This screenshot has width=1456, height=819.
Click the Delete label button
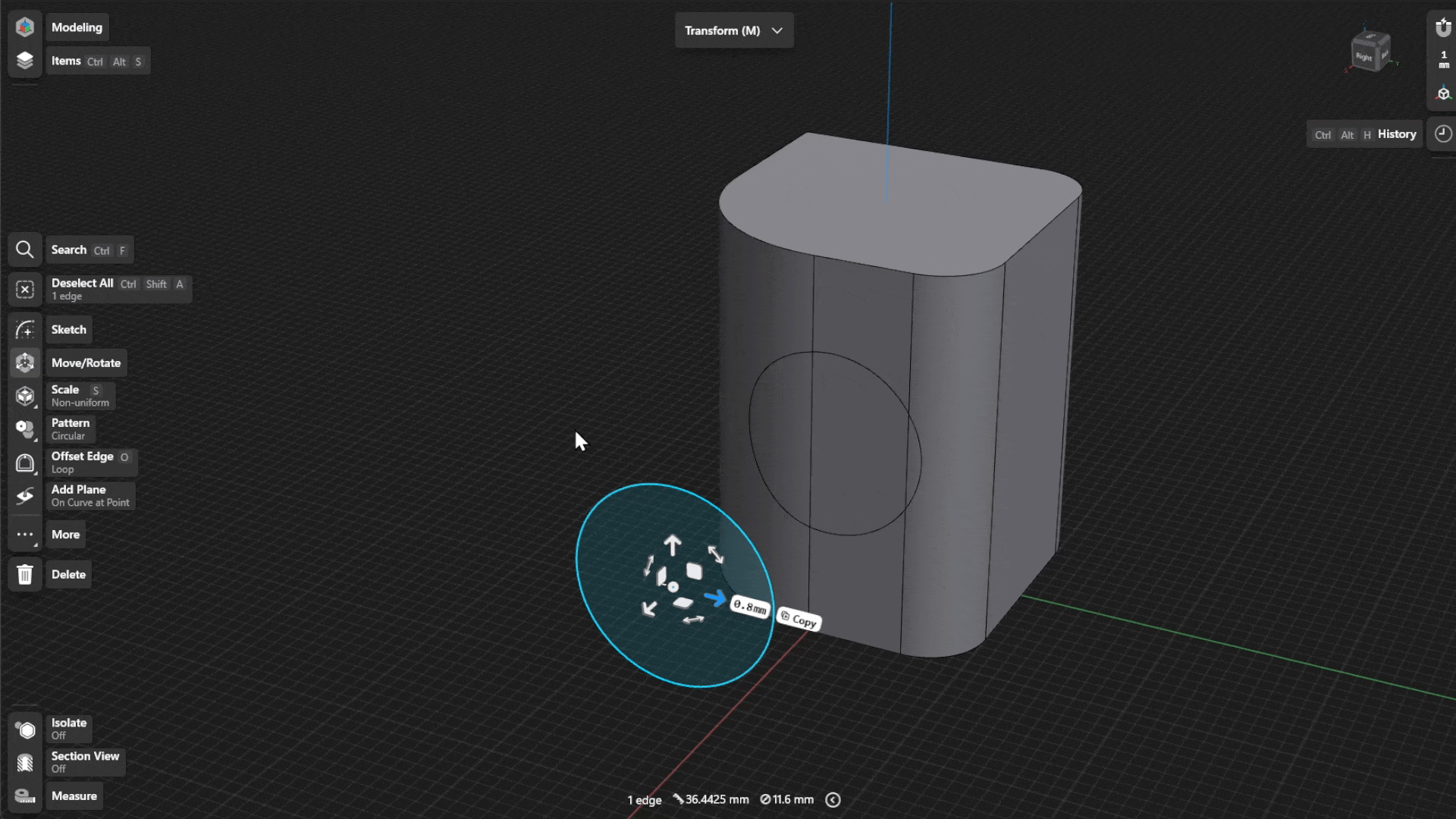68,575
